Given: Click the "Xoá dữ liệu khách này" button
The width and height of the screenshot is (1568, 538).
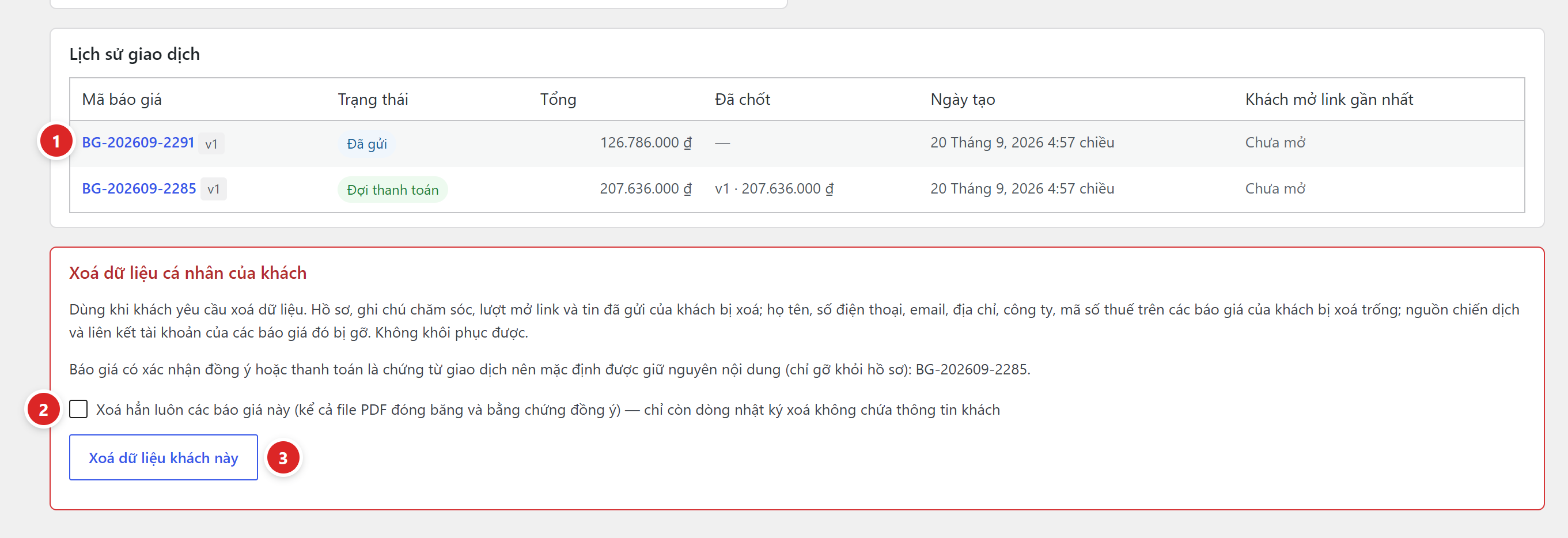Looking at the screenshot, I should [x=163, y=458].
